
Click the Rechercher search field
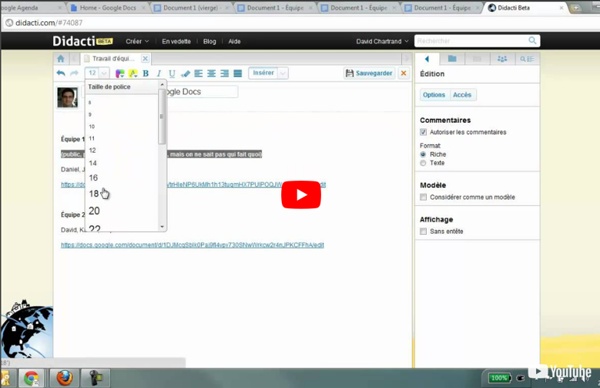pos(471,41)
